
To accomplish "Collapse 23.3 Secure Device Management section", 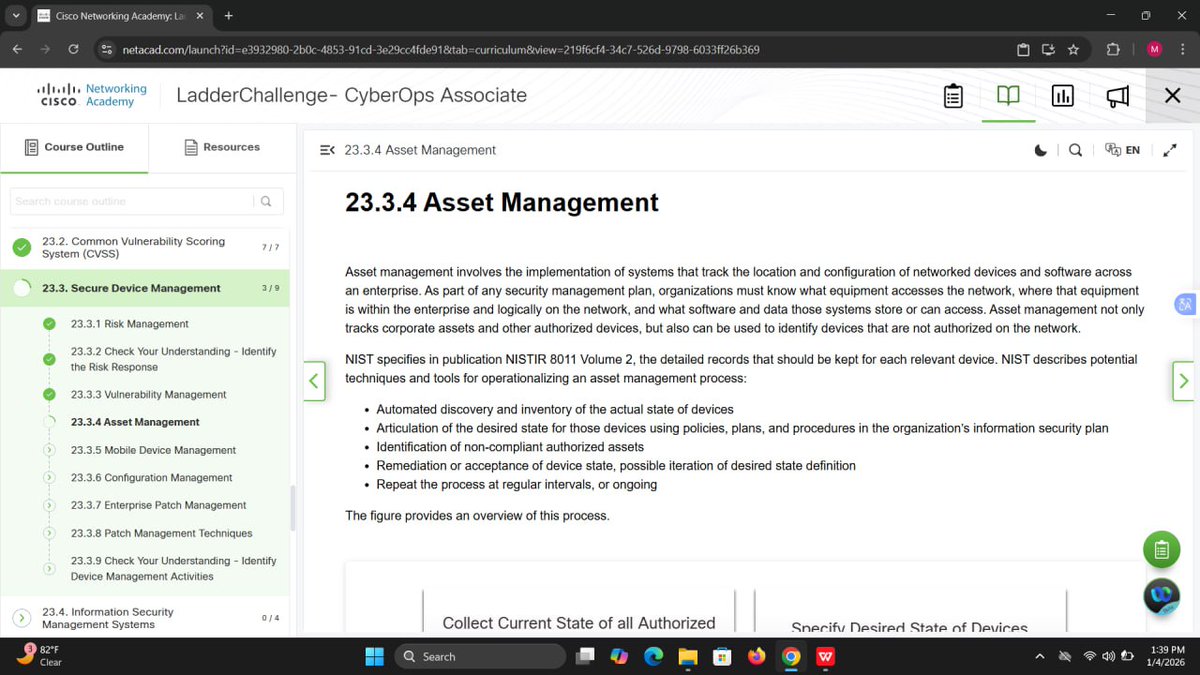I will click(145, 288).
